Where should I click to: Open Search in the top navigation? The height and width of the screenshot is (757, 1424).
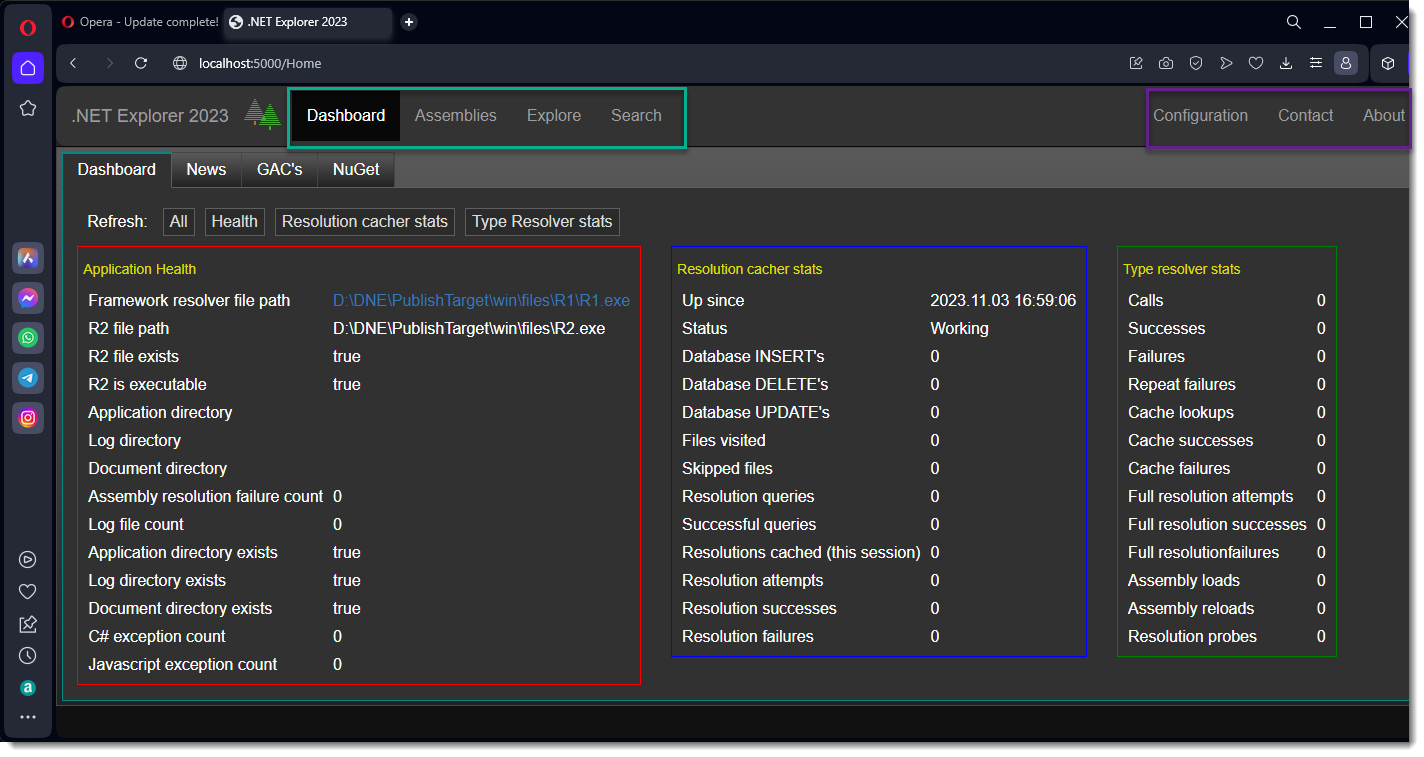click(636, 116)
